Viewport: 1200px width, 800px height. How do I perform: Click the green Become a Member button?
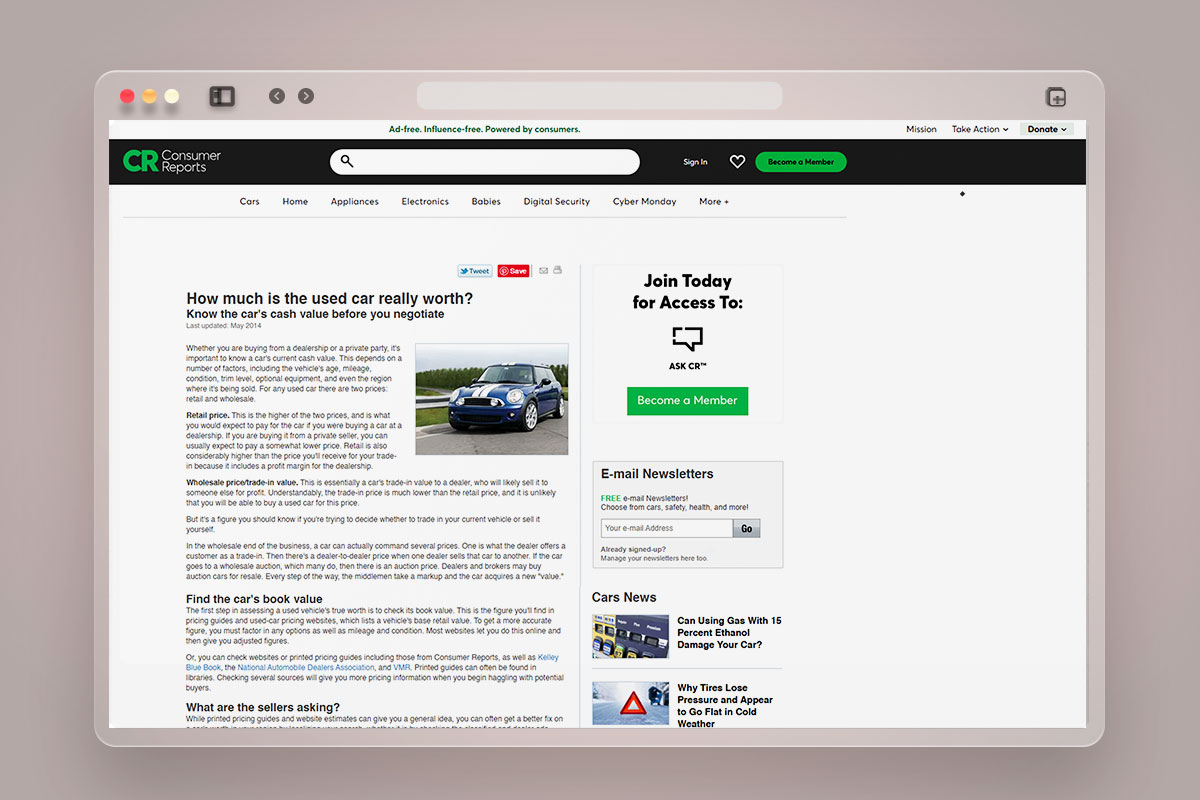(x=800, y=161)
